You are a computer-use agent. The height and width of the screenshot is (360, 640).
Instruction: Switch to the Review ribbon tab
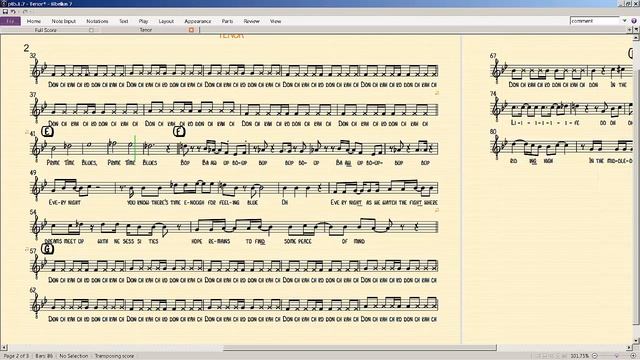[251, 21]
